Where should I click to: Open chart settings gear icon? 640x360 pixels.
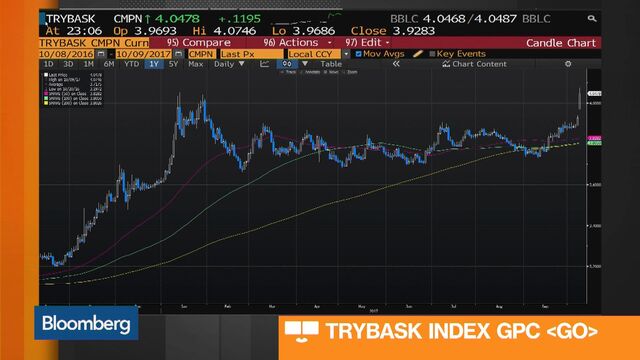(568, 64)
